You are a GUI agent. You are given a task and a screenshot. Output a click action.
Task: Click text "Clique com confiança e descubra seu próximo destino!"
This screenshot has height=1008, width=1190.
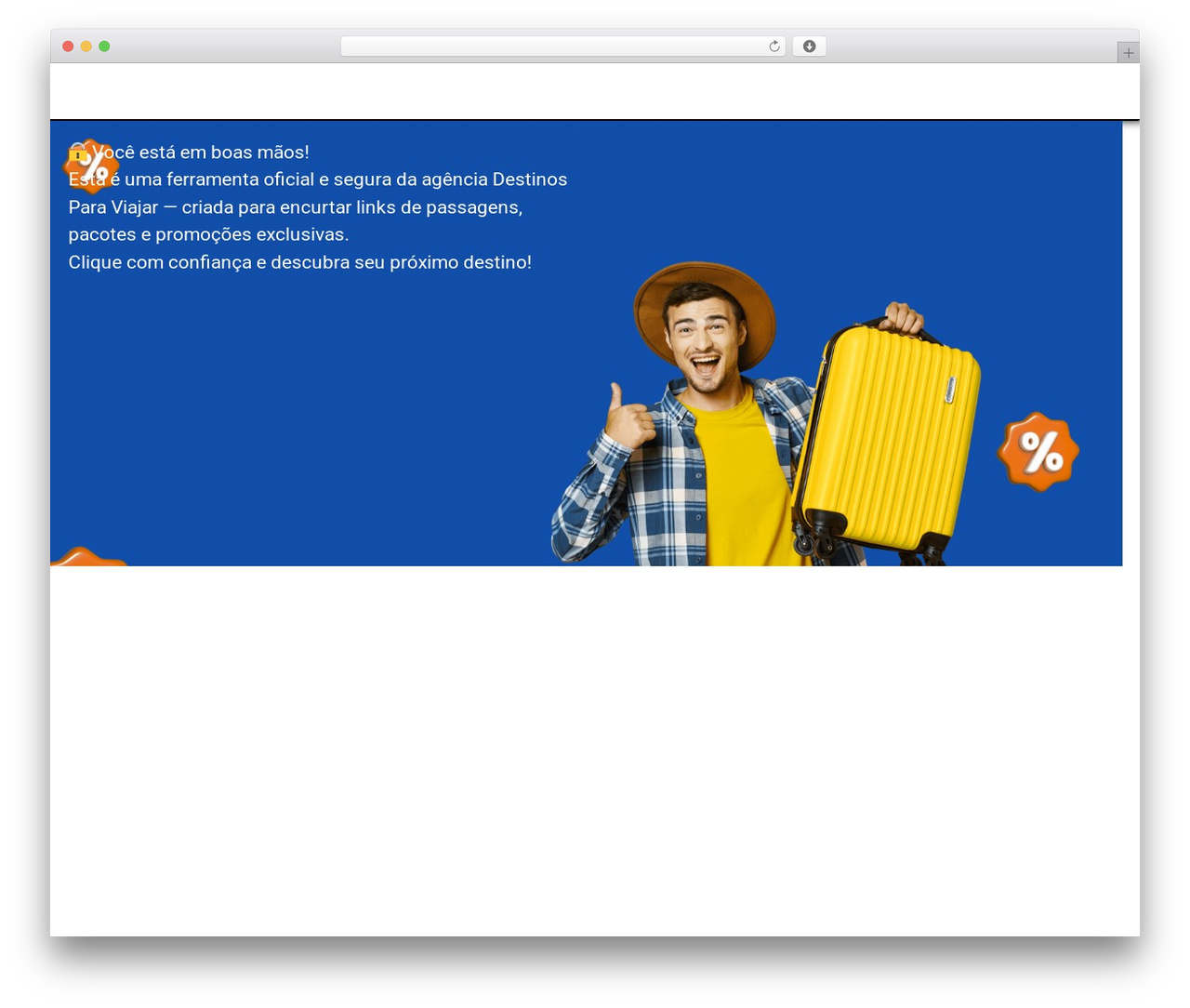[299, 262]
